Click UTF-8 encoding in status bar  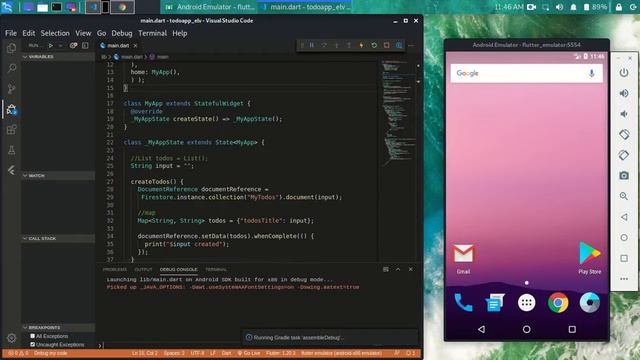coord(197,353)
